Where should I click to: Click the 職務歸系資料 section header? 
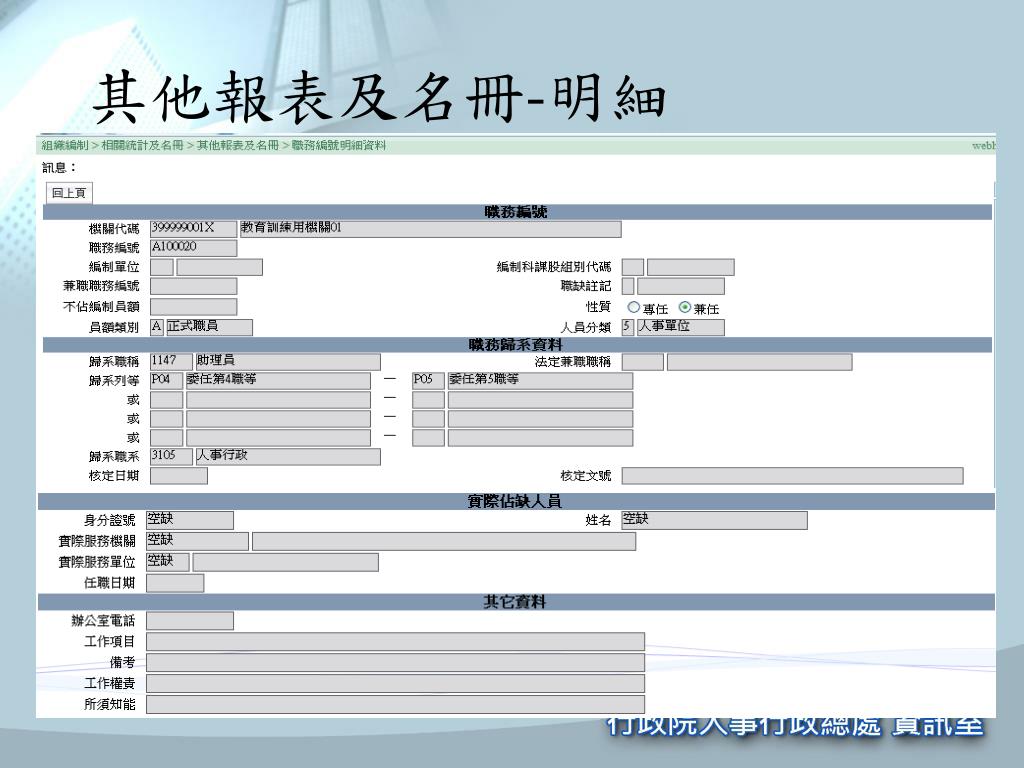(x=517, y=345)
